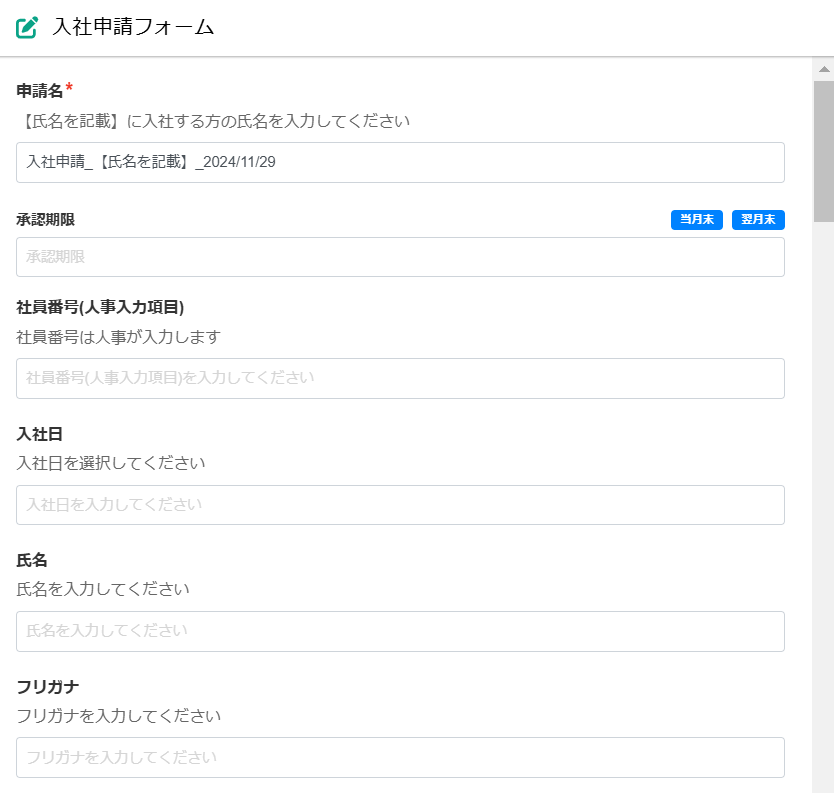Click the フリガナ label
834x793 pixels.
pos(47,687)
